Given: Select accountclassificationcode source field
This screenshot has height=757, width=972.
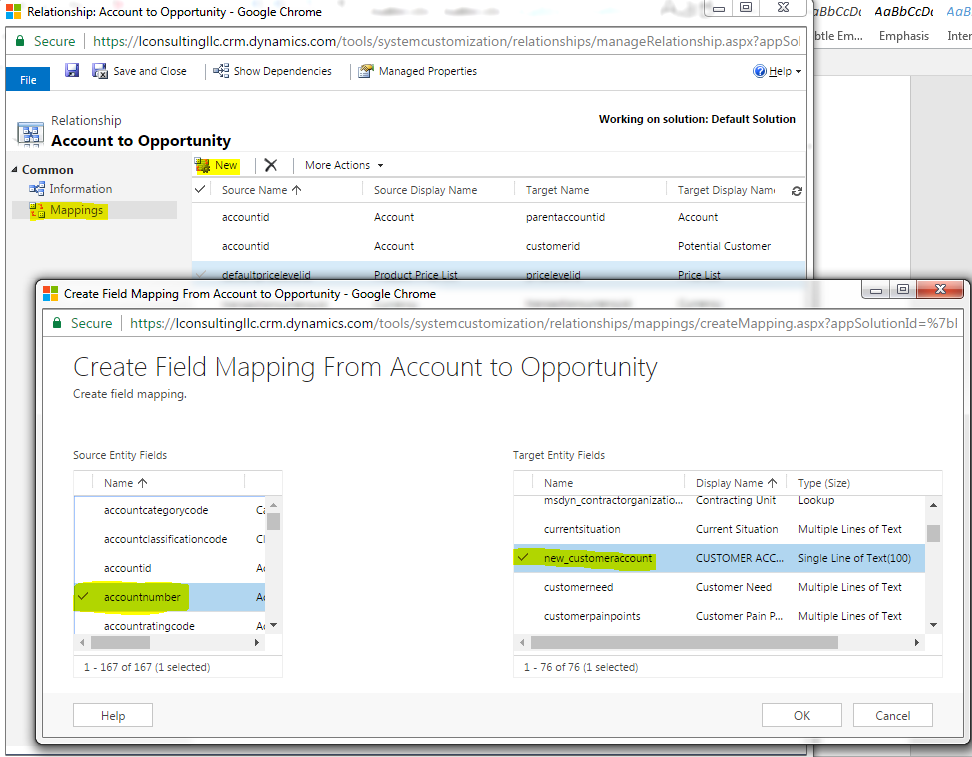Looking at the screenshot, I should tap(170, 539).
